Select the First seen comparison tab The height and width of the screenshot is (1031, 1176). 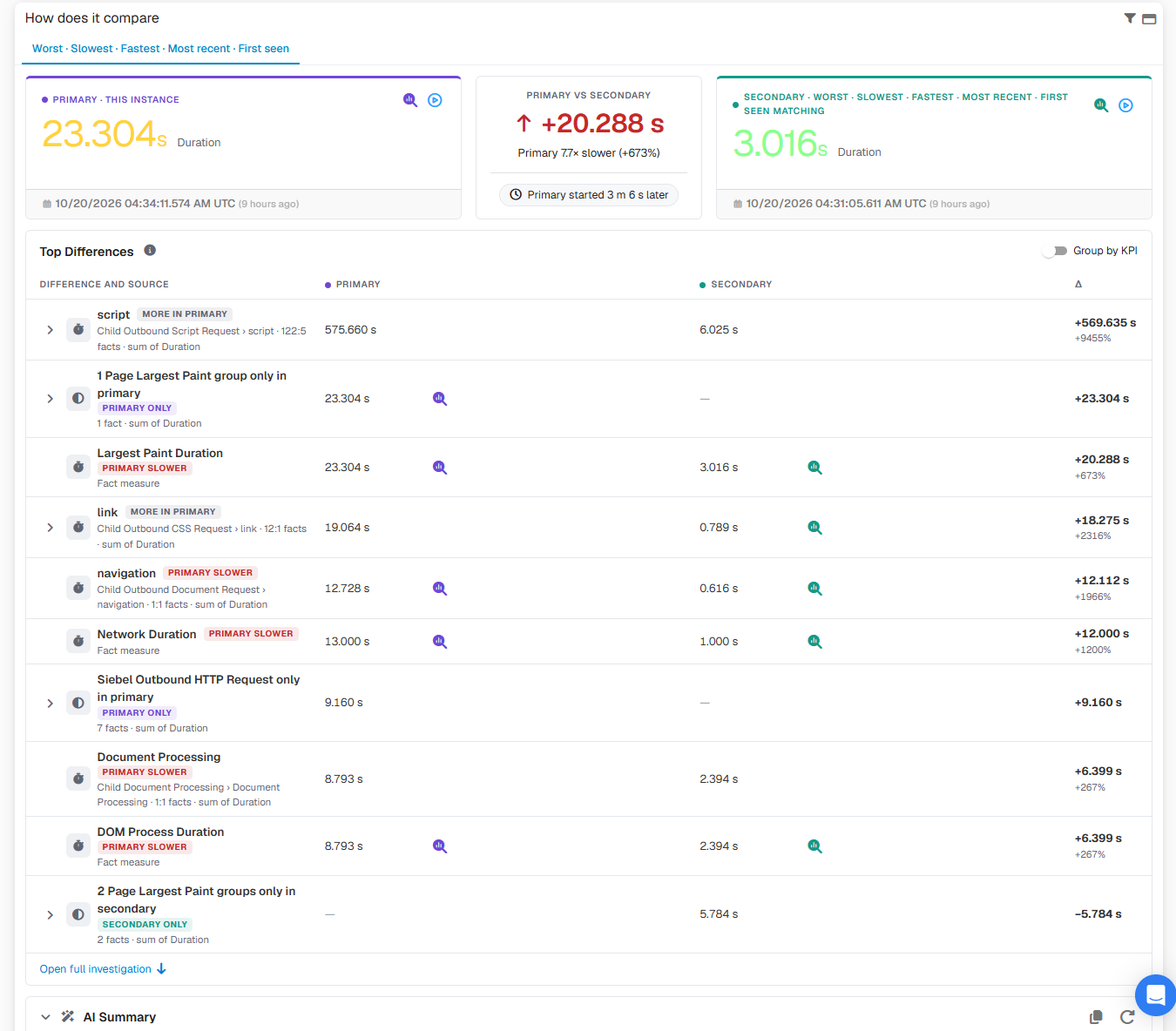click(264, 49)
